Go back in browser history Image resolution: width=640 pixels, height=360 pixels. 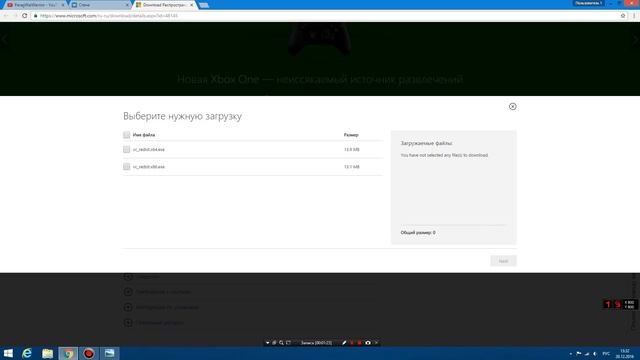(x=6, y=16)
